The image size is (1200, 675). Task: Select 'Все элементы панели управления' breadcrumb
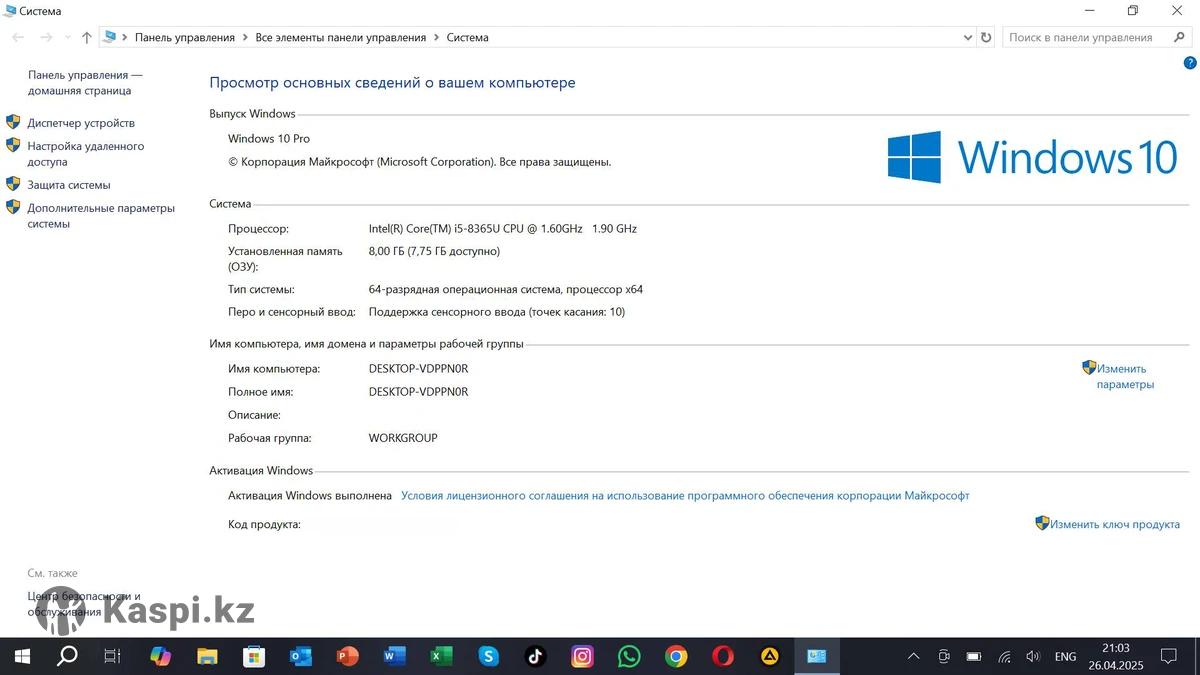pos(341,37)
